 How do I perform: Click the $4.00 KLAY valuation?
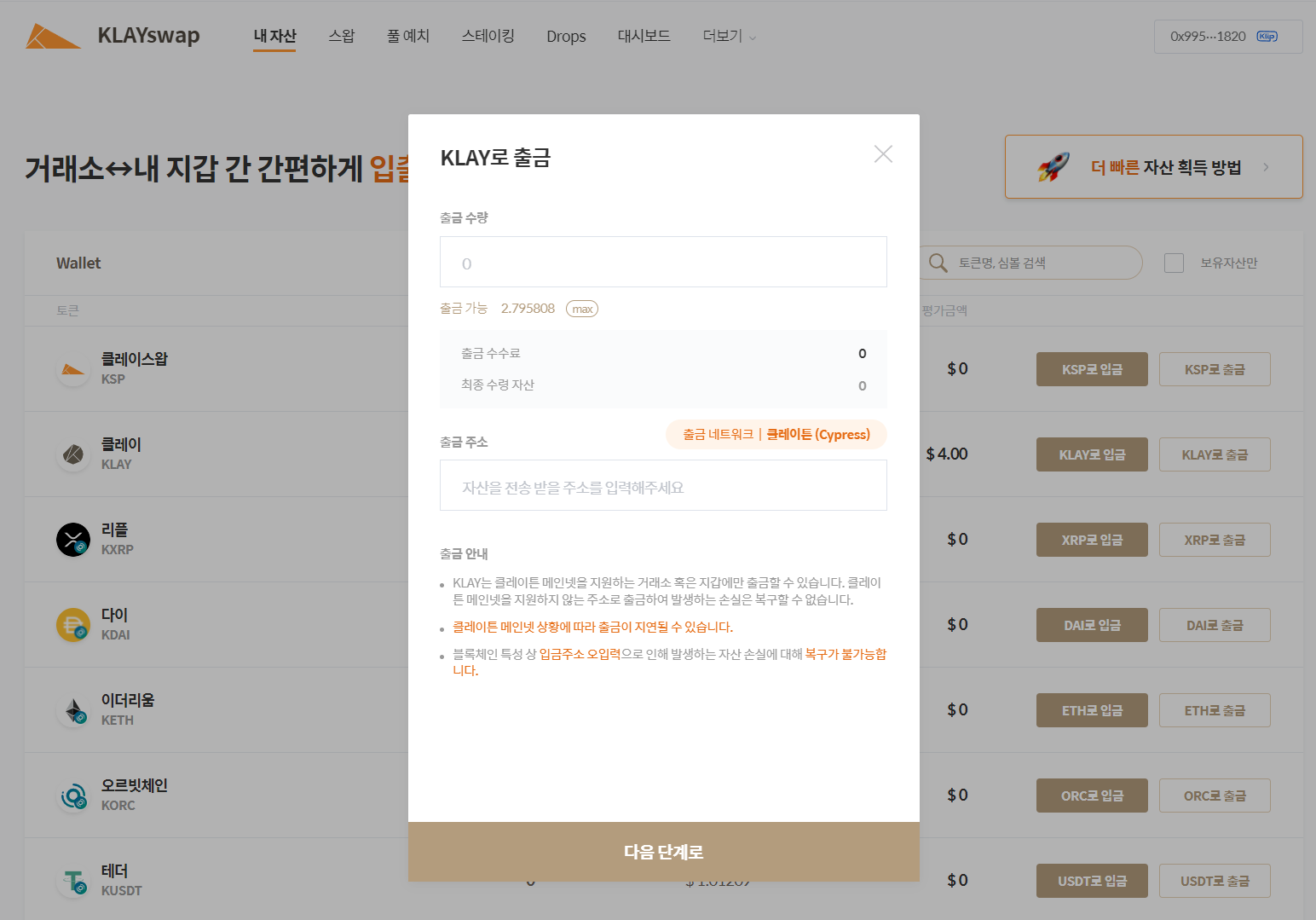(x=947, y=454)
